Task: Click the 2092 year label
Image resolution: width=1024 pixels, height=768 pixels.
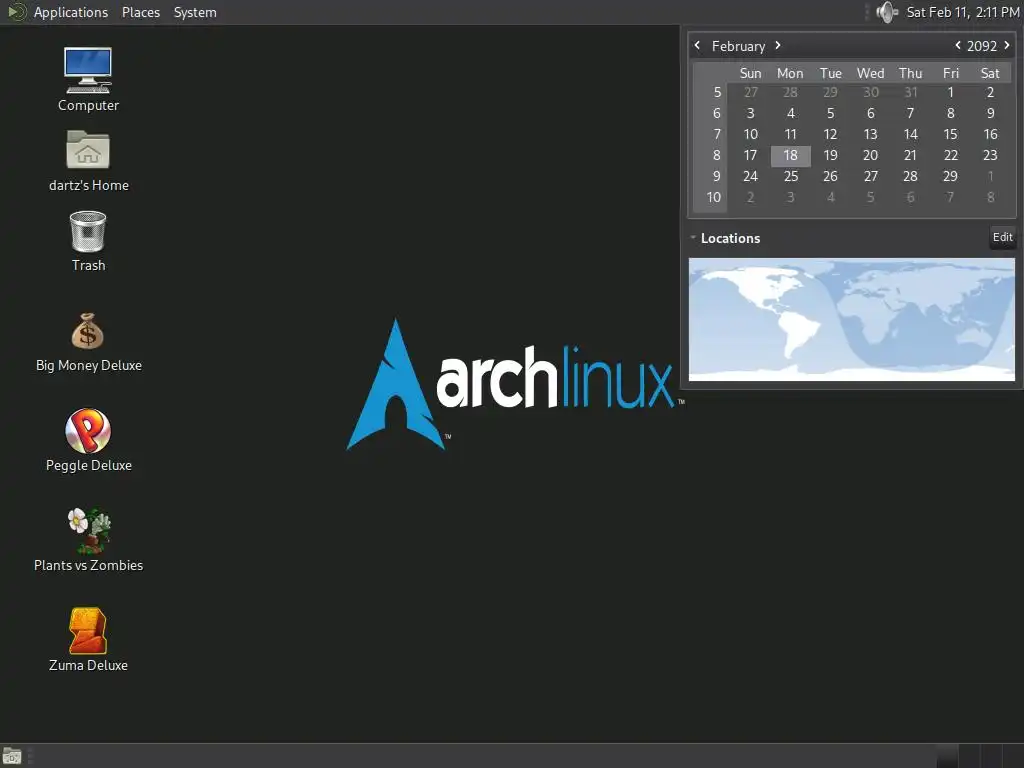Action: click(982, 46)
